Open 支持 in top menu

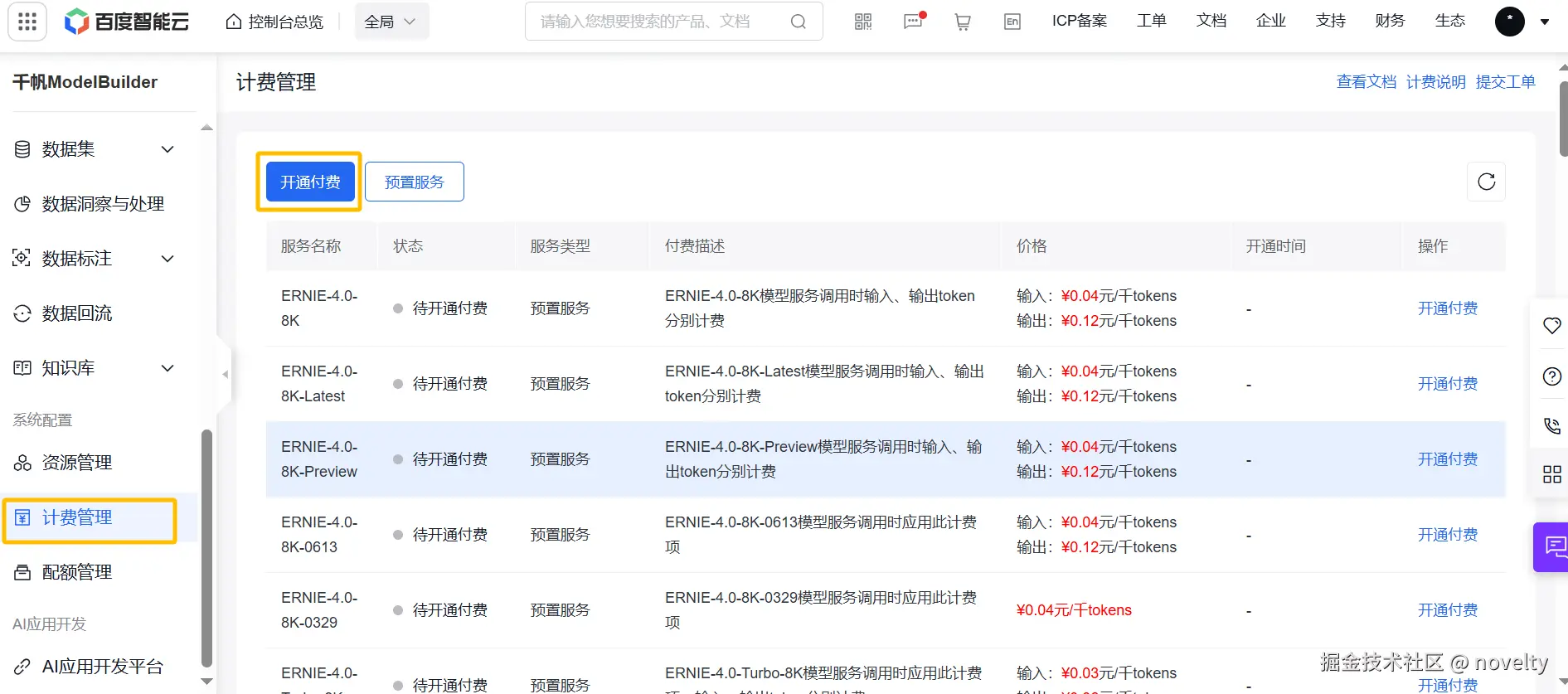pyautogui.click(x=1330, y=21)
